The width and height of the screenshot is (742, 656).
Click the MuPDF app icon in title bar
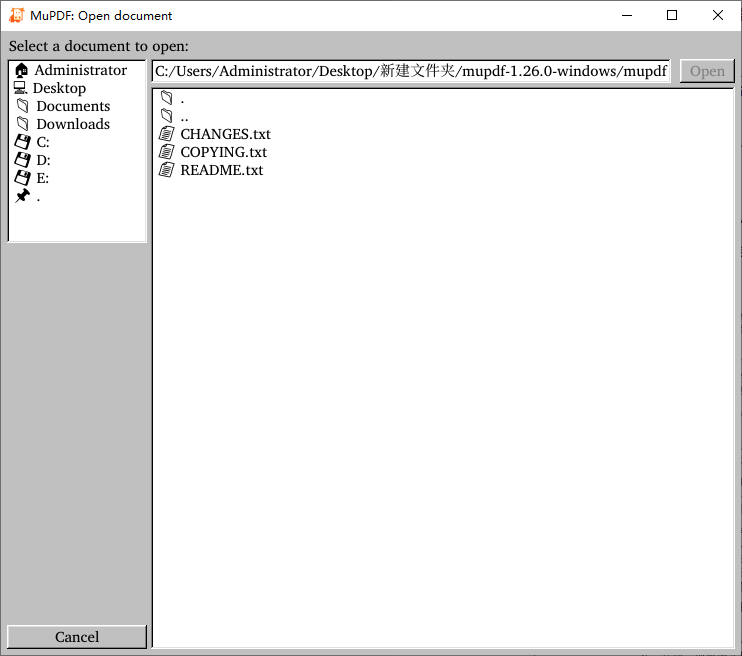(x=17, y=15)
